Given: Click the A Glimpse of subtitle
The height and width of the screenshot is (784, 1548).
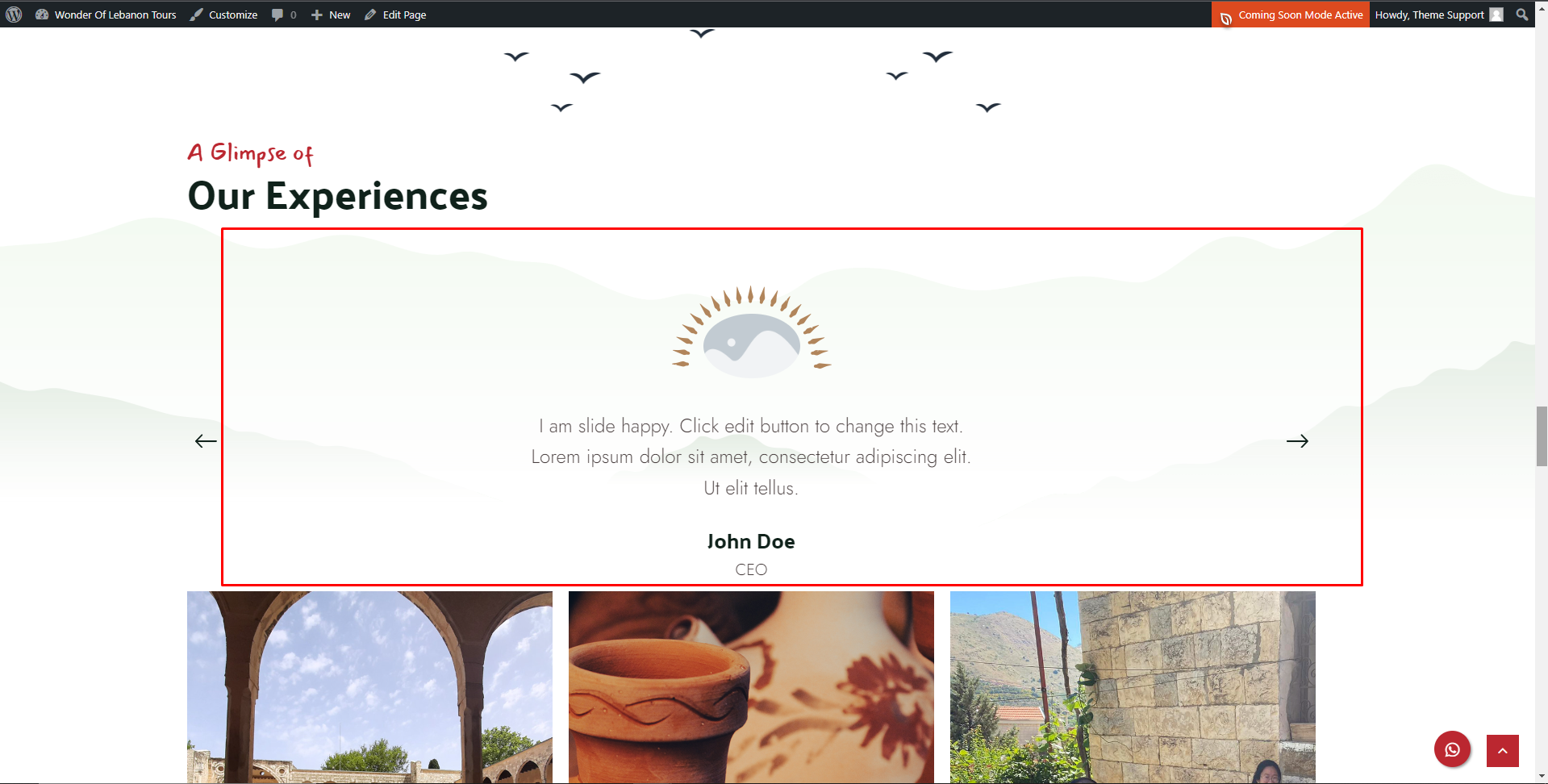Looking at the screenshot, I should 251,153.
